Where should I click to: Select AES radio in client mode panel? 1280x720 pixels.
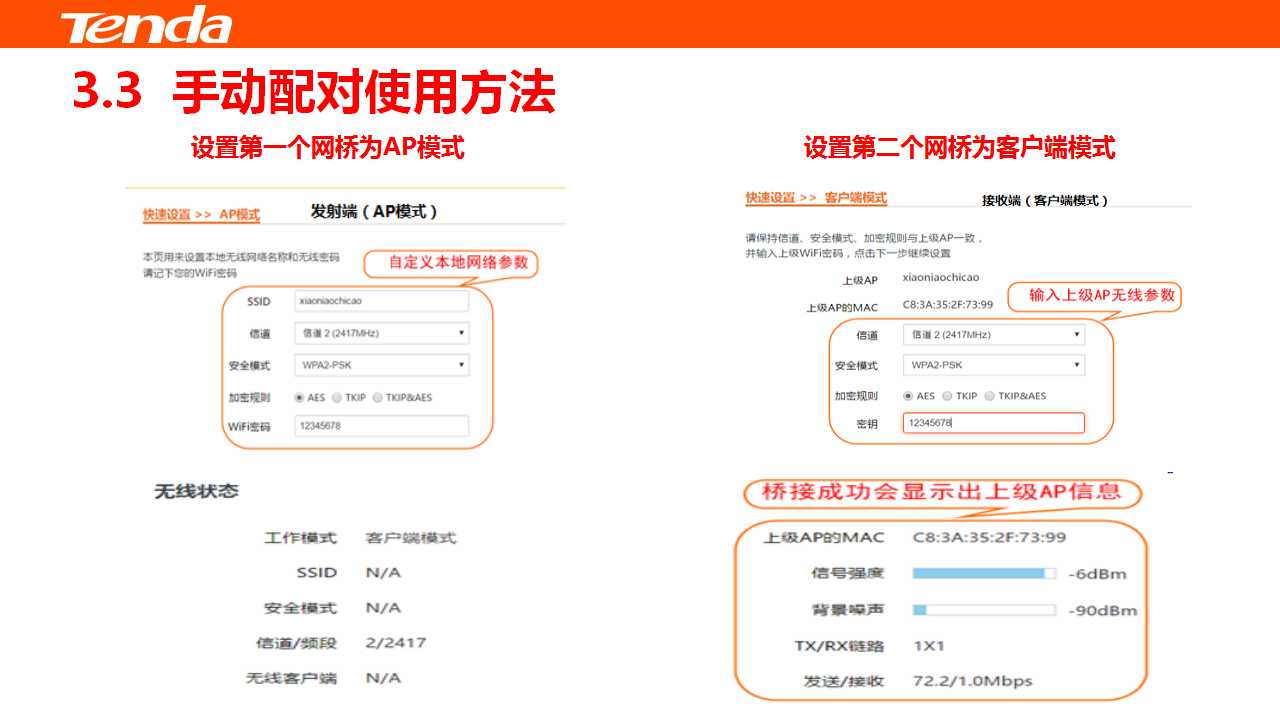[x=908, y=396]
